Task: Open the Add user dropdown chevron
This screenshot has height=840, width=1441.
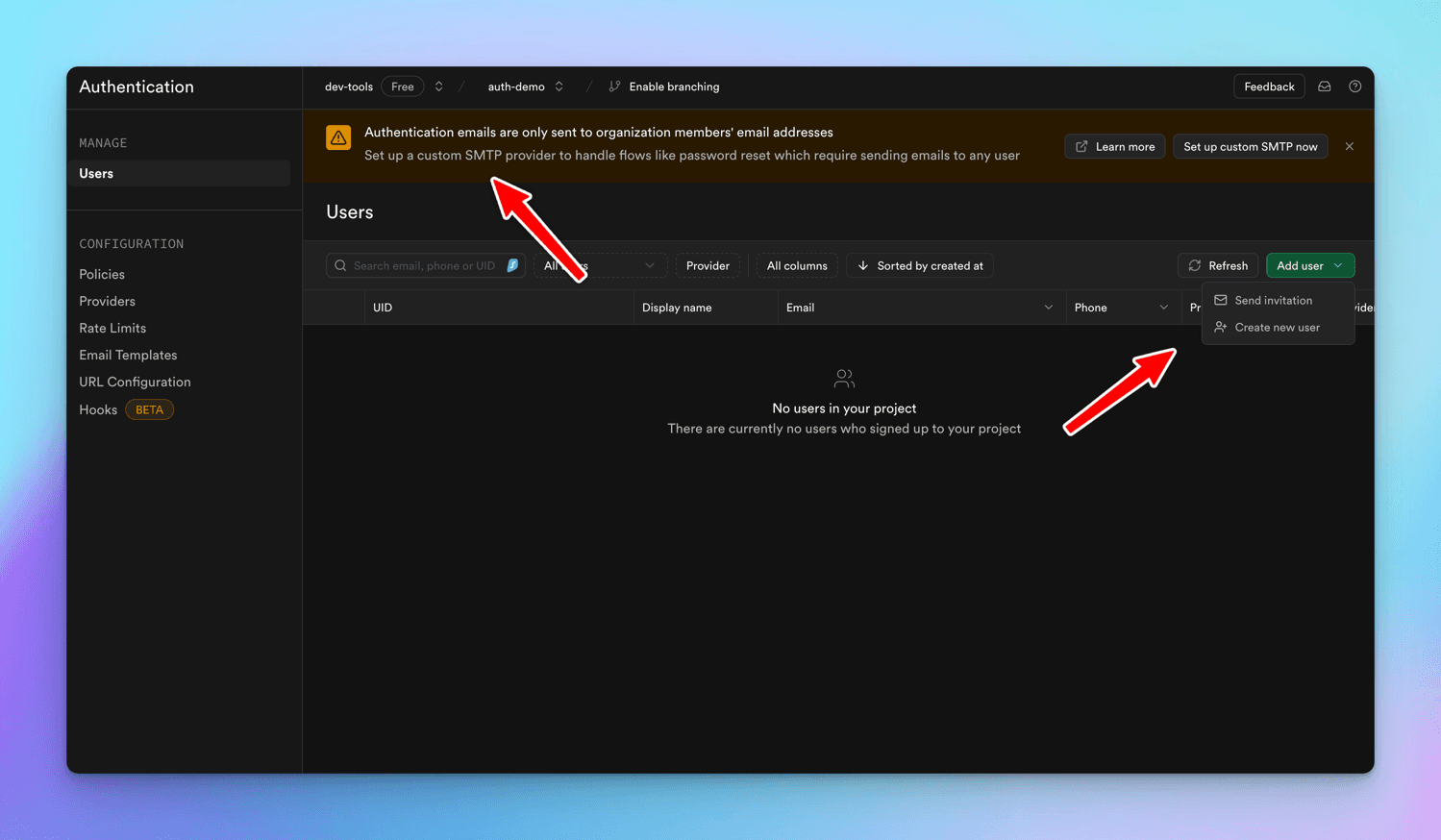Action: (1338, 265)
